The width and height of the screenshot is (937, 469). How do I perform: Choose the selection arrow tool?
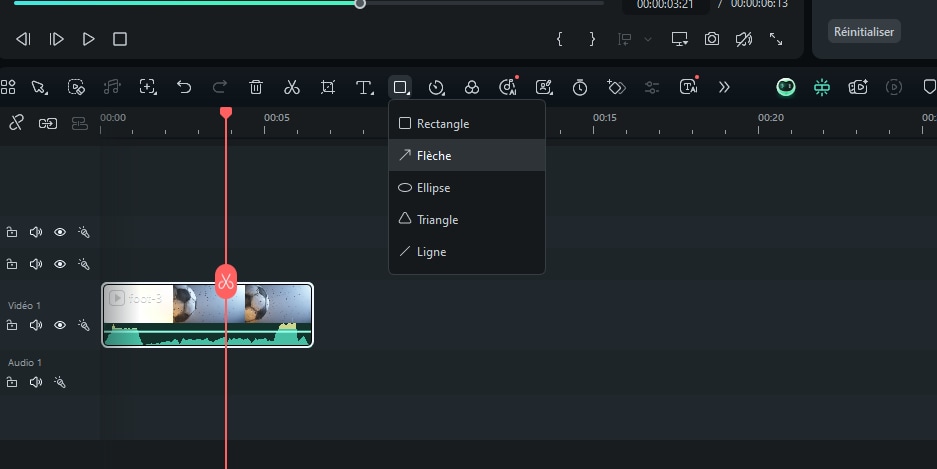point(39,87)
